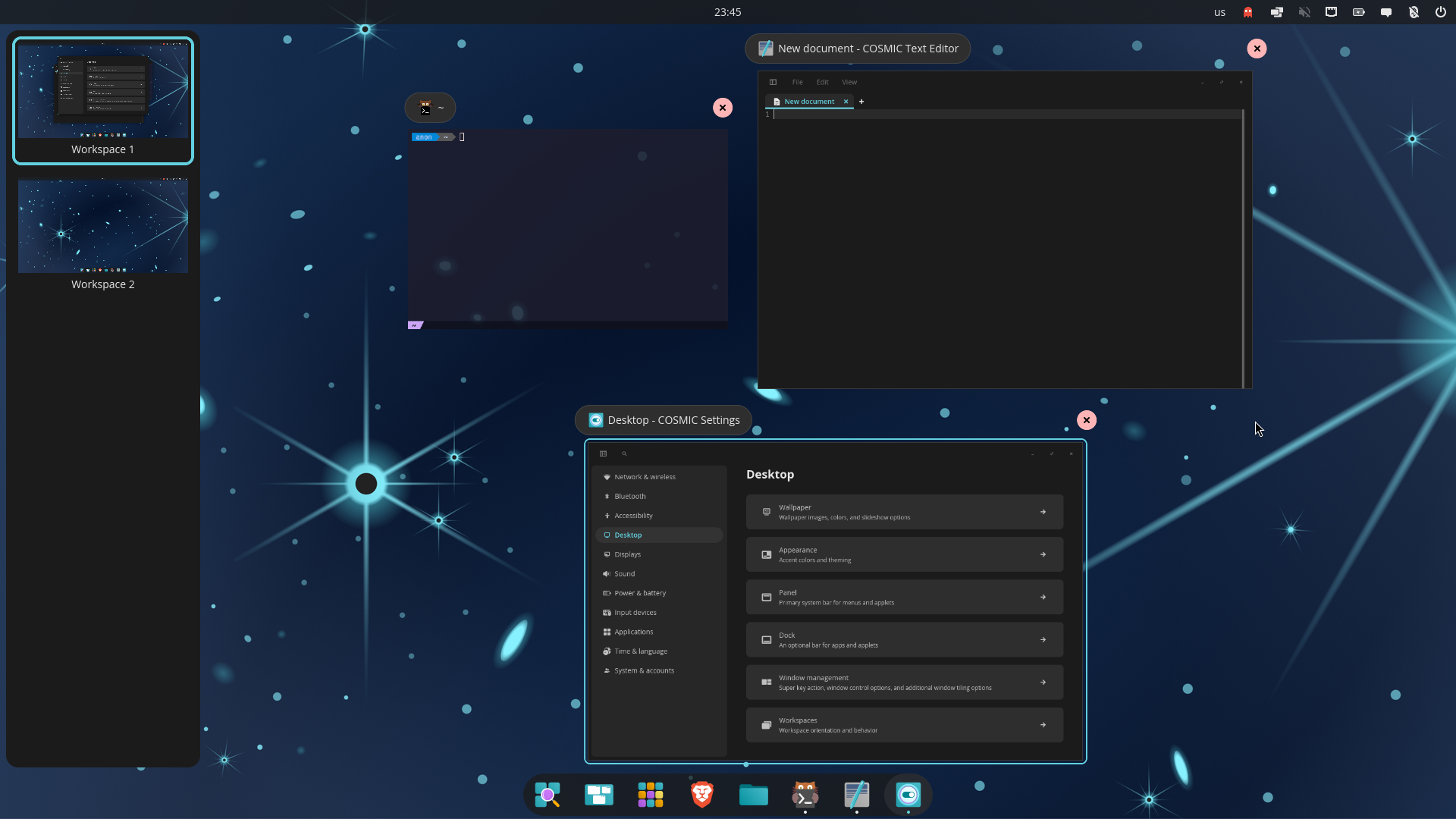Close the COSMIC Settings window in overview
1456x819 pixels.
[1087, 420]
